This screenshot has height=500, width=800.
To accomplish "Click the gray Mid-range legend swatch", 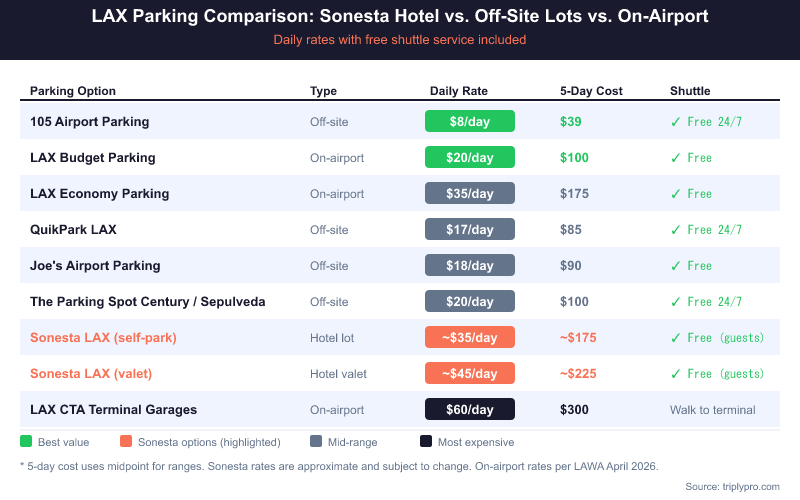I will 316,442.
